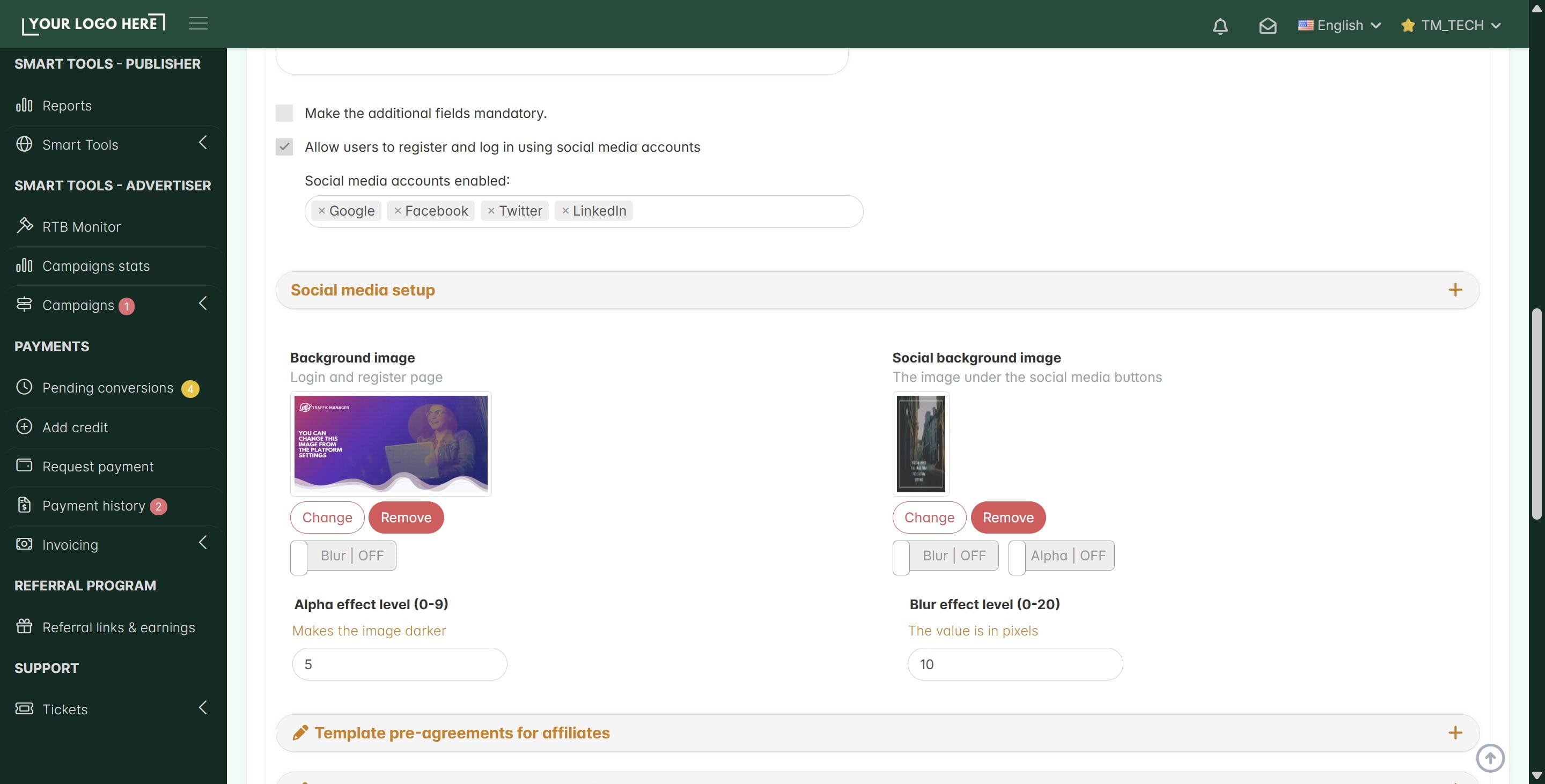
Task: Click the Pending conversions clock icon
Action: [x=24, y=387]
